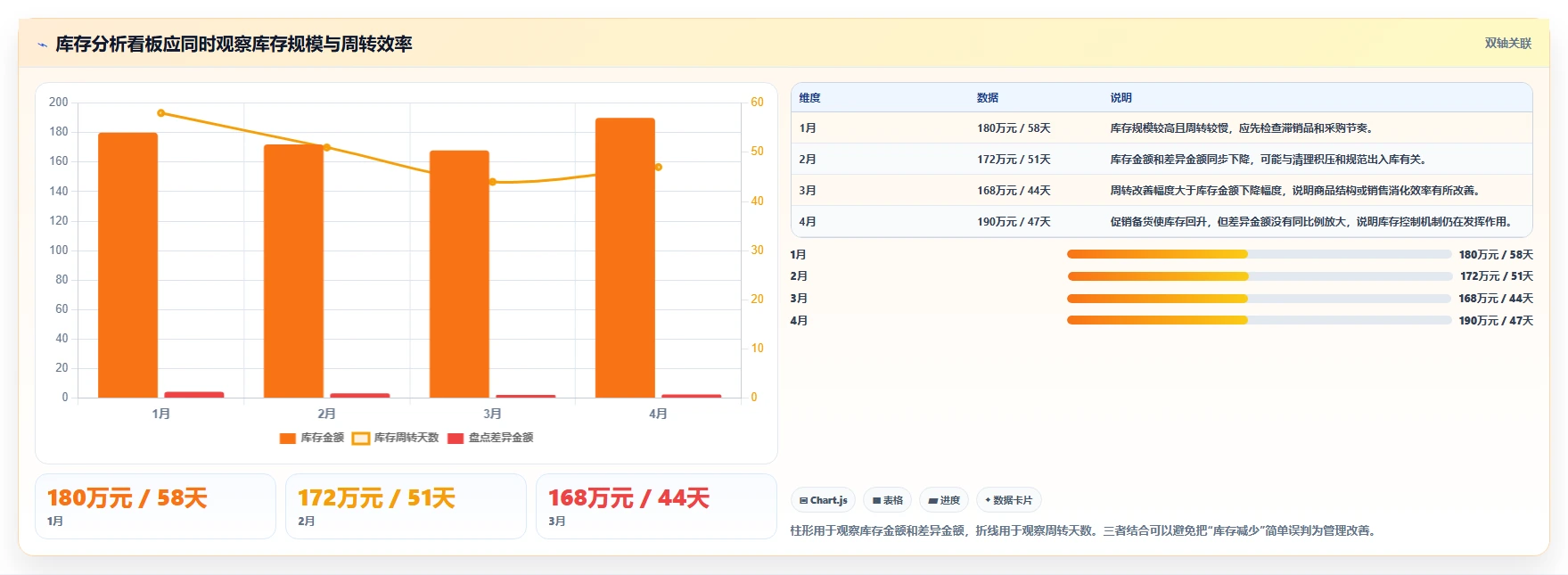Click the 4月 orange inventory bar
The height and width of the screenshot is (575, 1568).
(x=625, y=258)
